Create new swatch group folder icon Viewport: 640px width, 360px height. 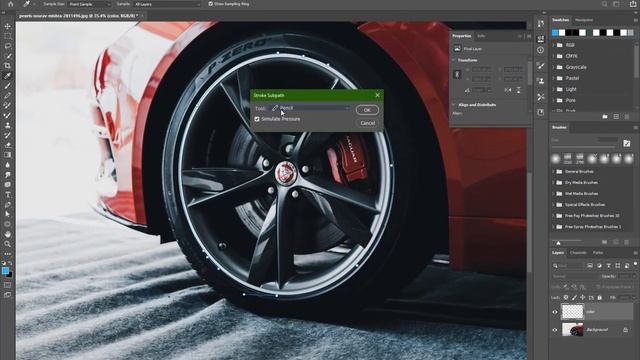605,117
